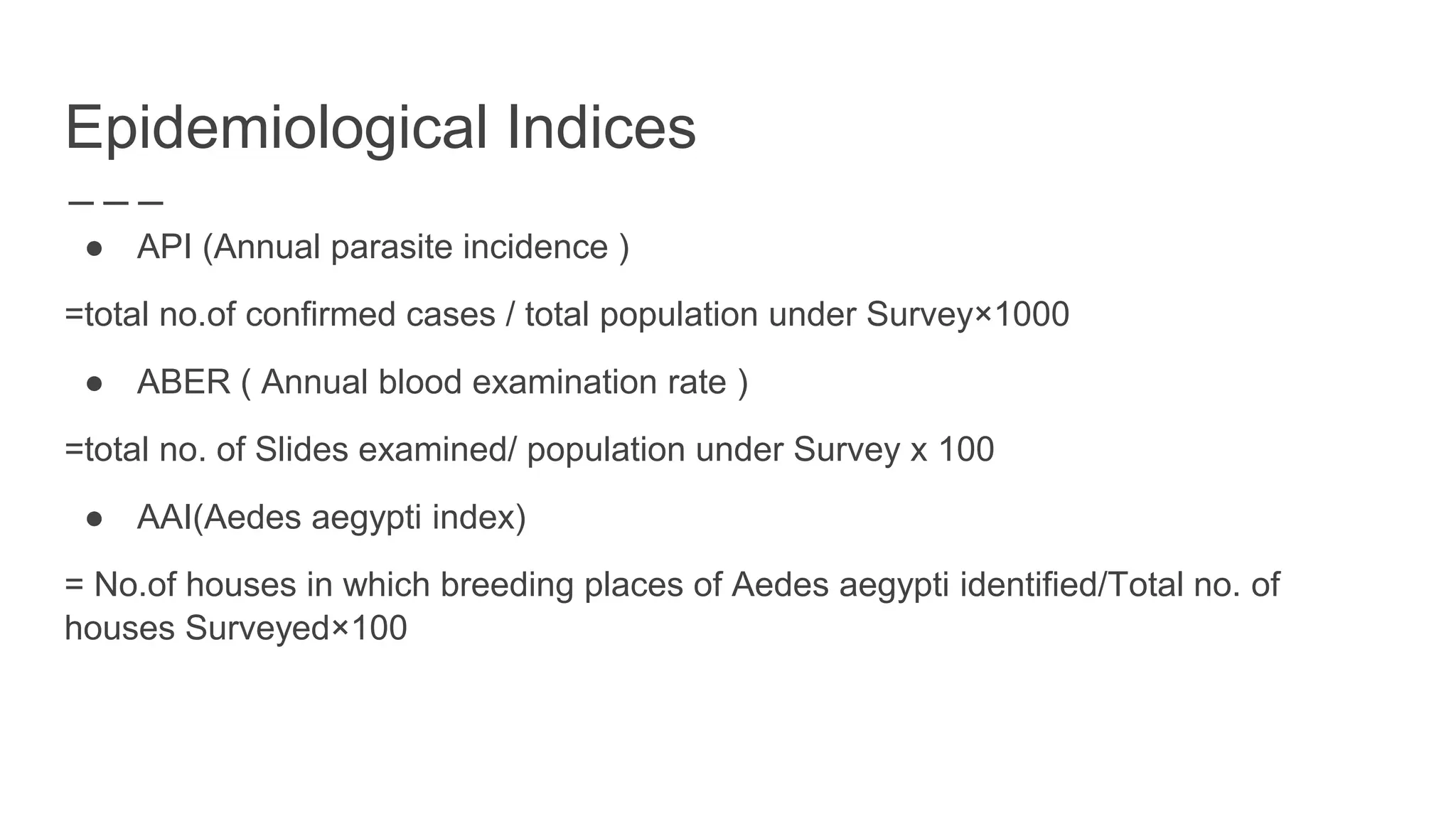The height and width of the screenshot is (819, 1456).
Task: Click the ×1000 multiplier in API formula
Action: (x=1020, y=315)
